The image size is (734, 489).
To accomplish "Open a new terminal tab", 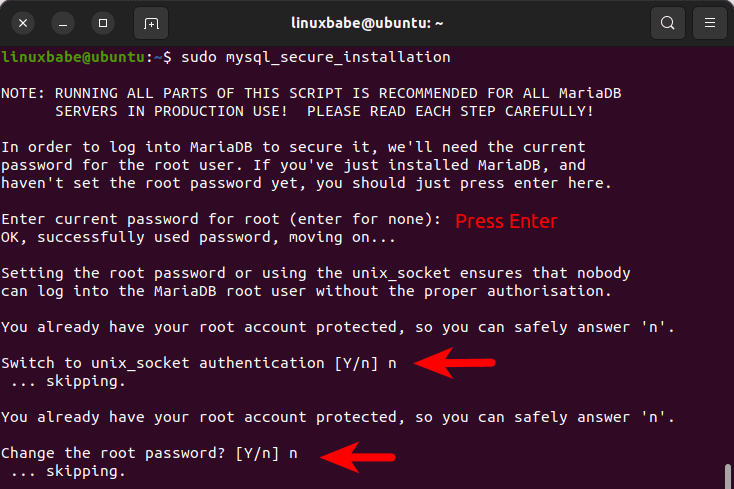I will [150, 22].
